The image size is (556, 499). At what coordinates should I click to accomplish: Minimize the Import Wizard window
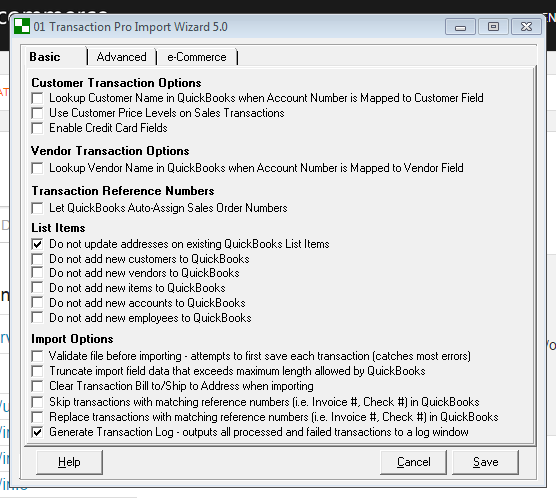(460, 27)
